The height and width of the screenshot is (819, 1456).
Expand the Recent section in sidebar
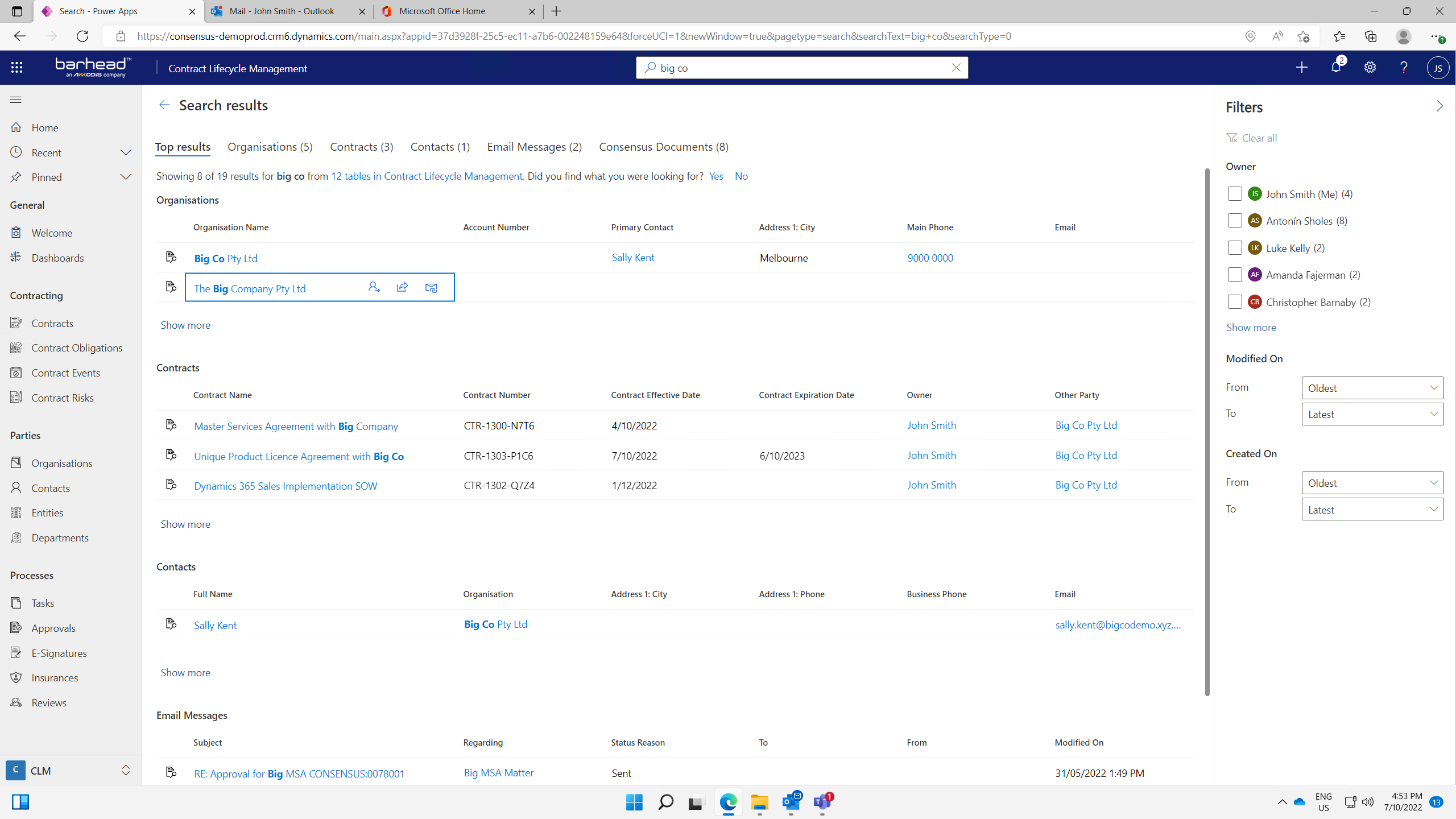126,152
